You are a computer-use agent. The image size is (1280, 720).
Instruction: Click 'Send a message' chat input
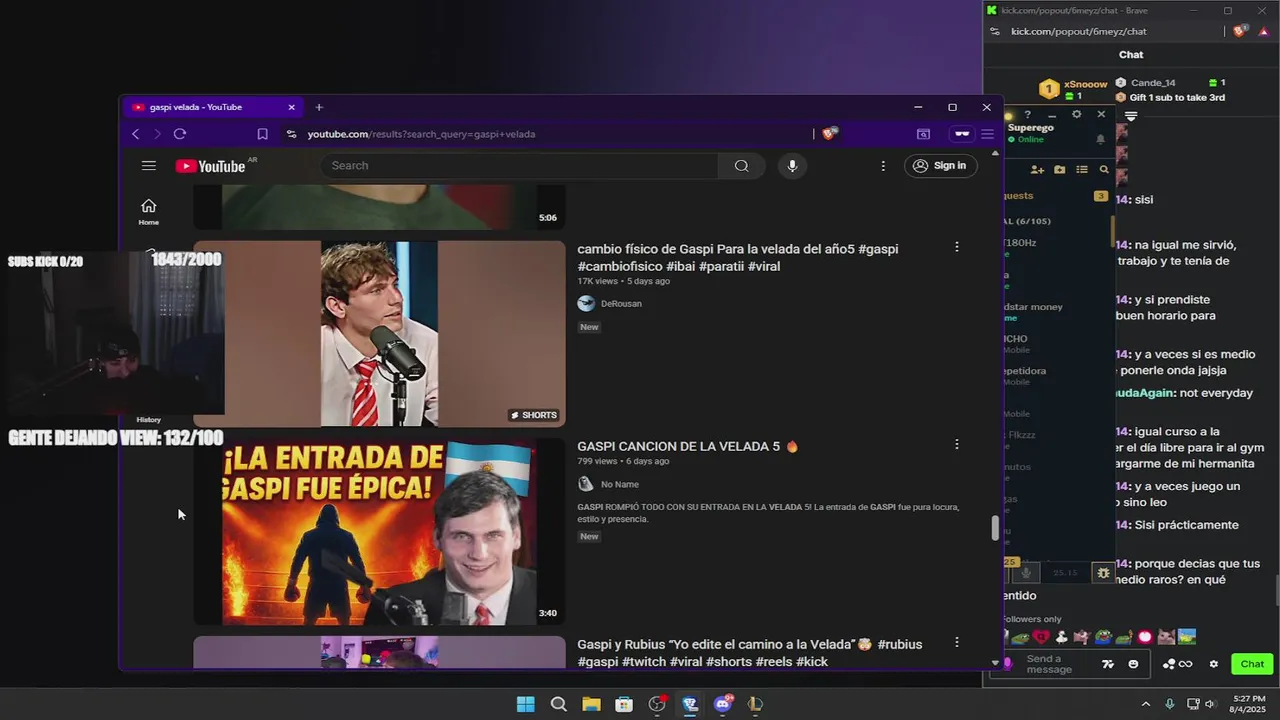tap(1059, 664)
